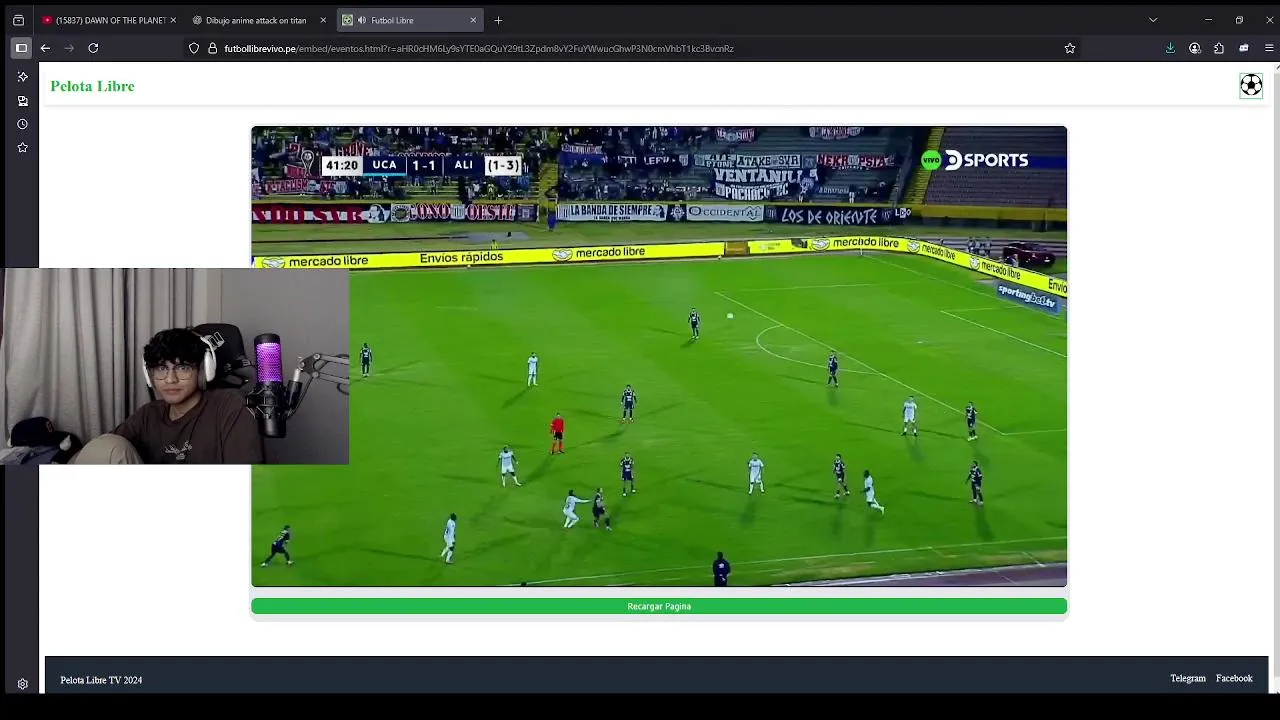
Task: Bookmark this page with the star
Action: click(1070, 48)
